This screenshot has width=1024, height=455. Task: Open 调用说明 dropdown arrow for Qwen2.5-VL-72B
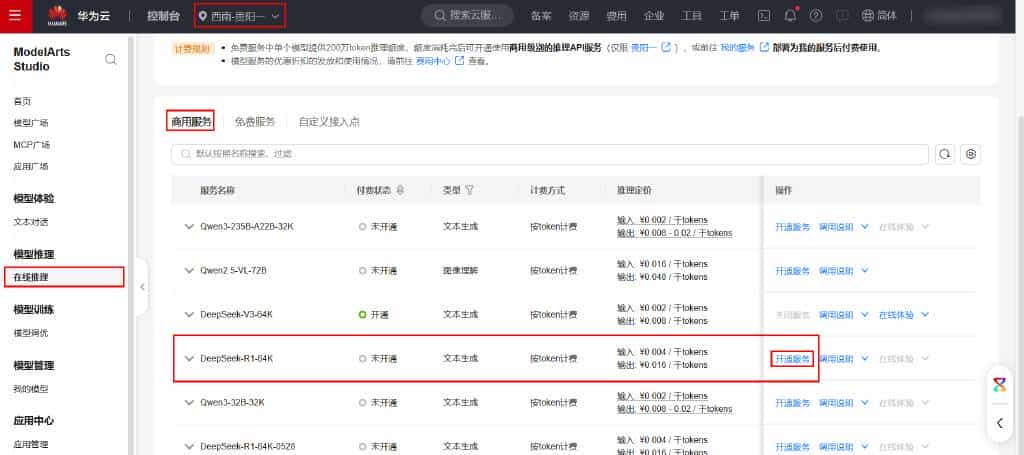coord(865,270)
